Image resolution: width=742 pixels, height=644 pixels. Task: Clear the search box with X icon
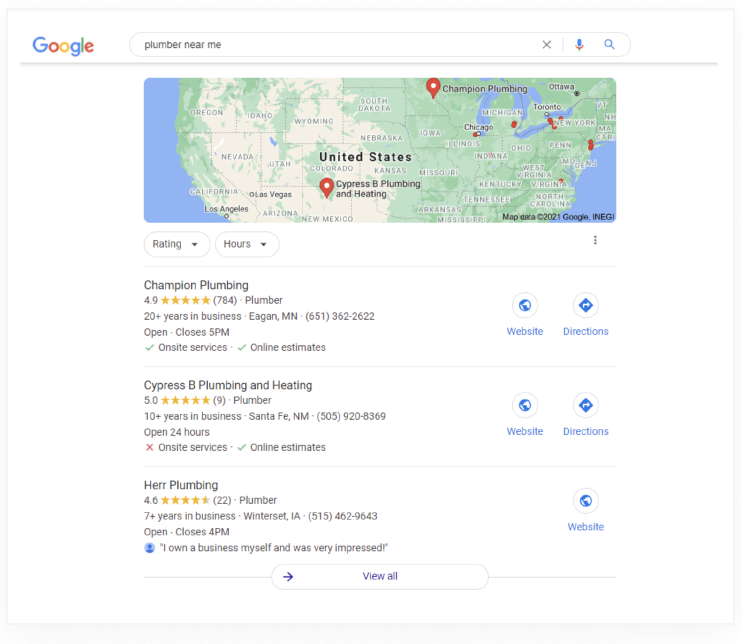547,44
